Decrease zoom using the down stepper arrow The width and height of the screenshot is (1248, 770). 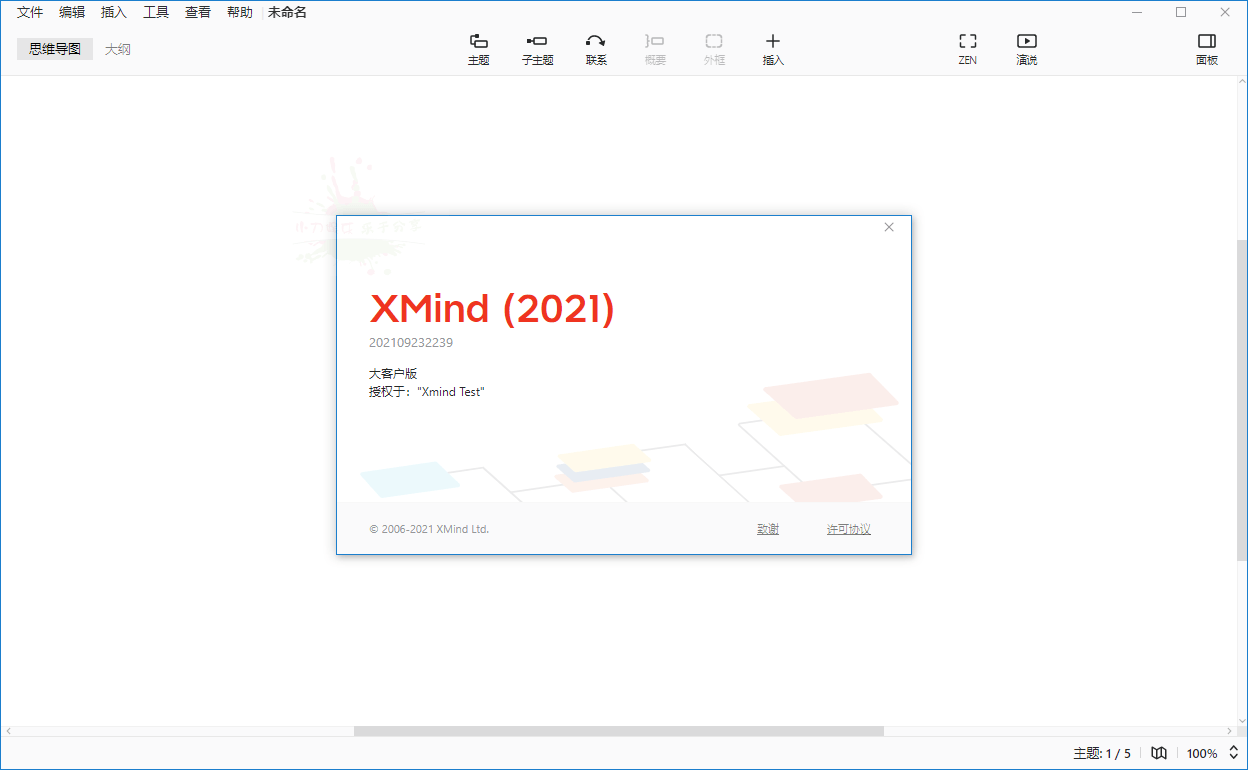pyautogui.click(x=1234, y=757)
